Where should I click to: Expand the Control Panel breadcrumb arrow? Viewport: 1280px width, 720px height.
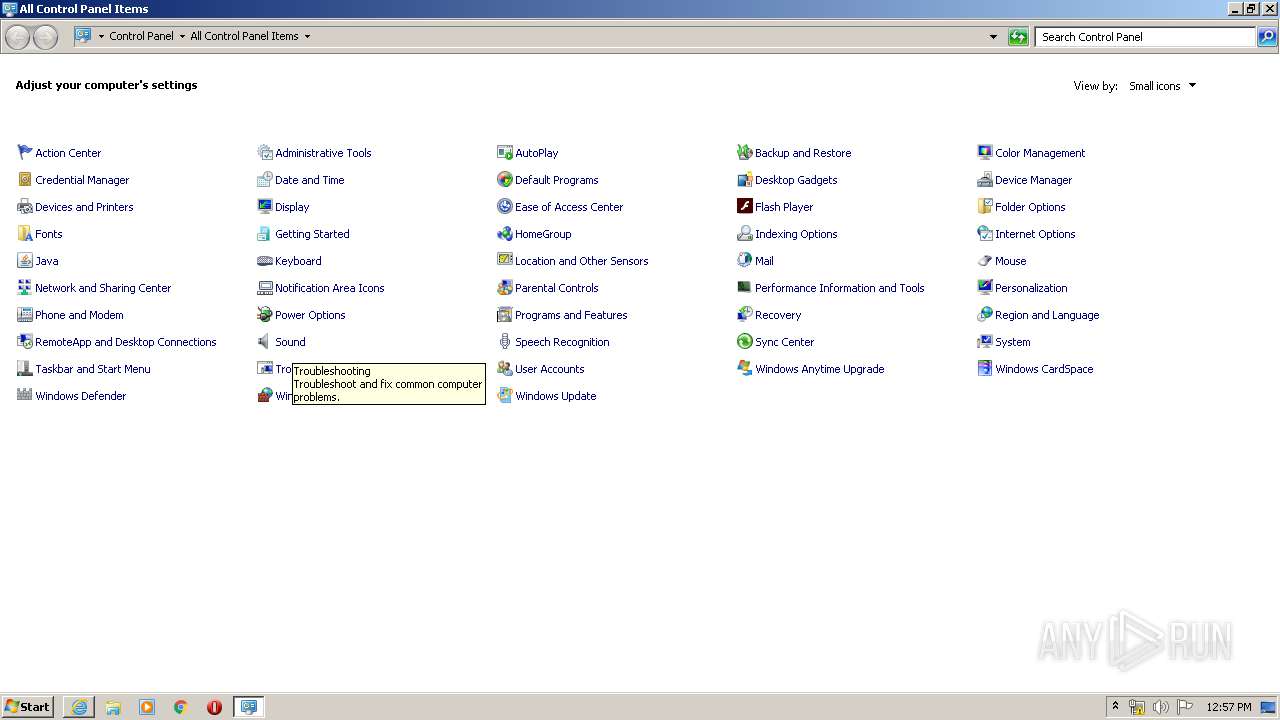tap(182, 37)
